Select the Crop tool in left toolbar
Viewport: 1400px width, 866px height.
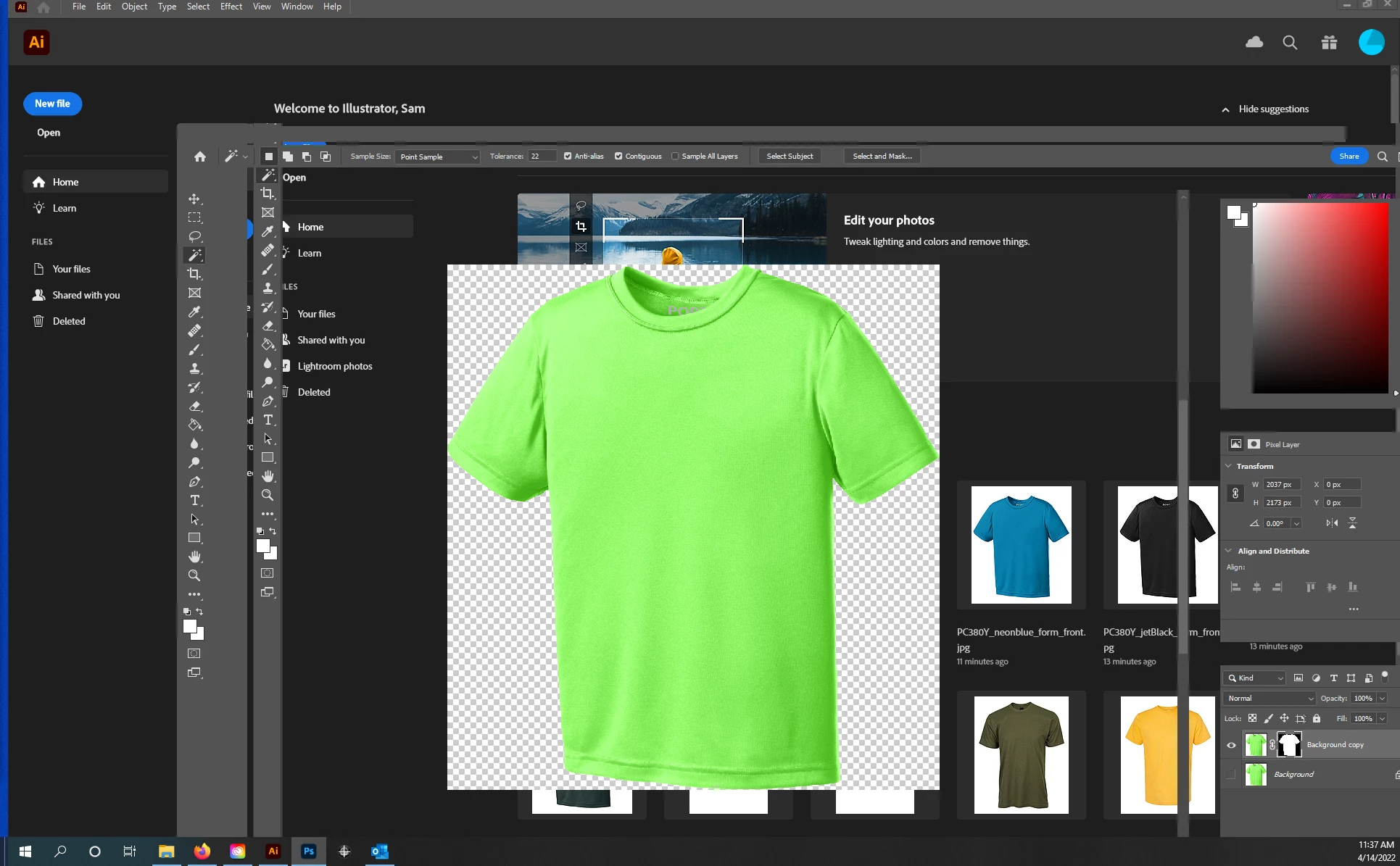point(194,274)
